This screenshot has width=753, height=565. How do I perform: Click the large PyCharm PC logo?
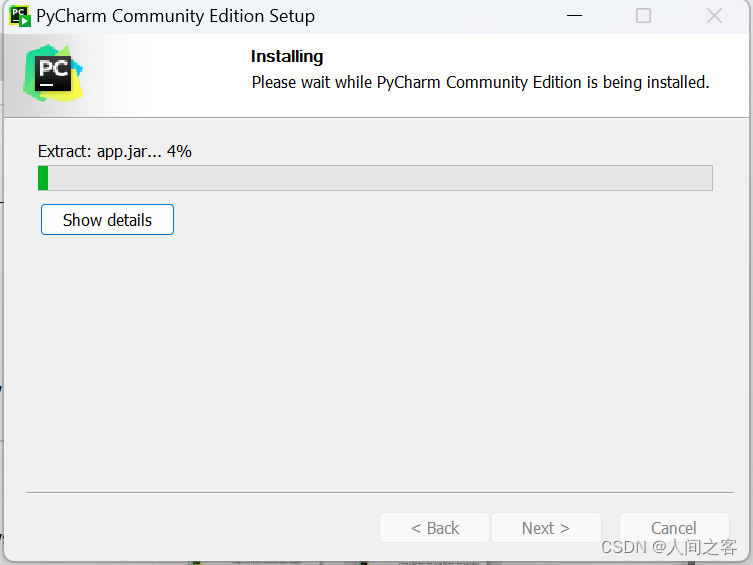point(53,73)
